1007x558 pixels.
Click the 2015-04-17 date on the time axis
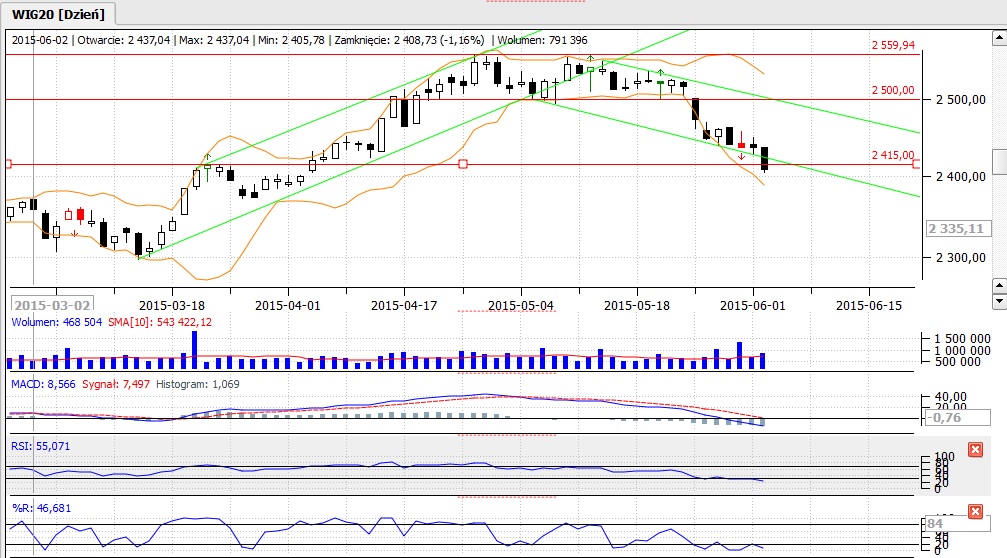click(x=404, y=306)
